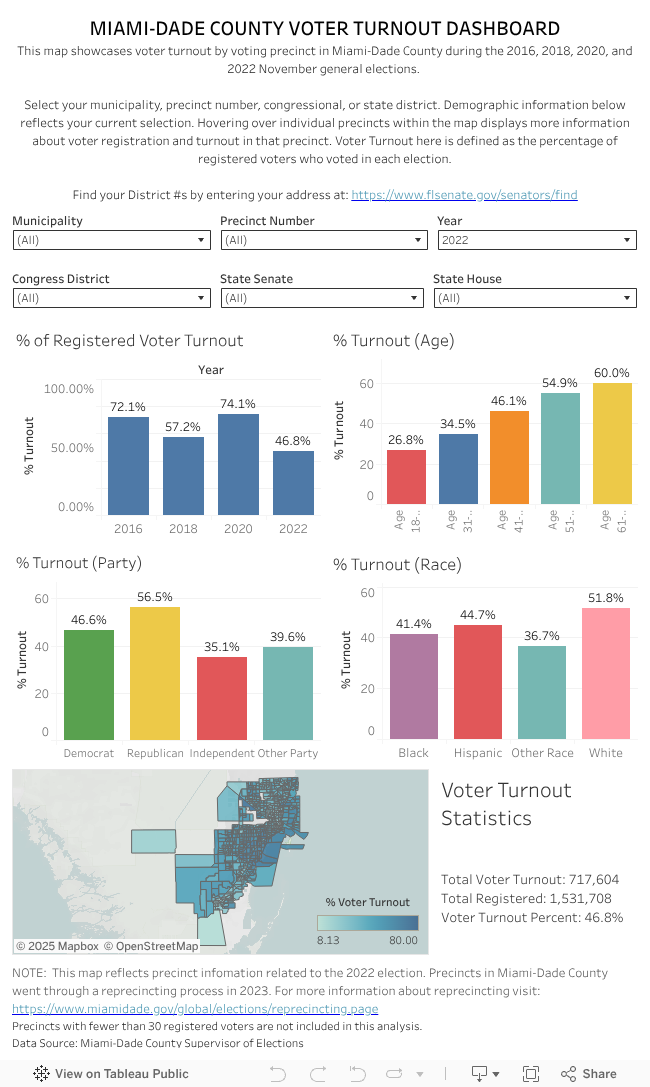Open the Year filter set to 2022
650x1087 pixels.
click(x=537, y=240)
